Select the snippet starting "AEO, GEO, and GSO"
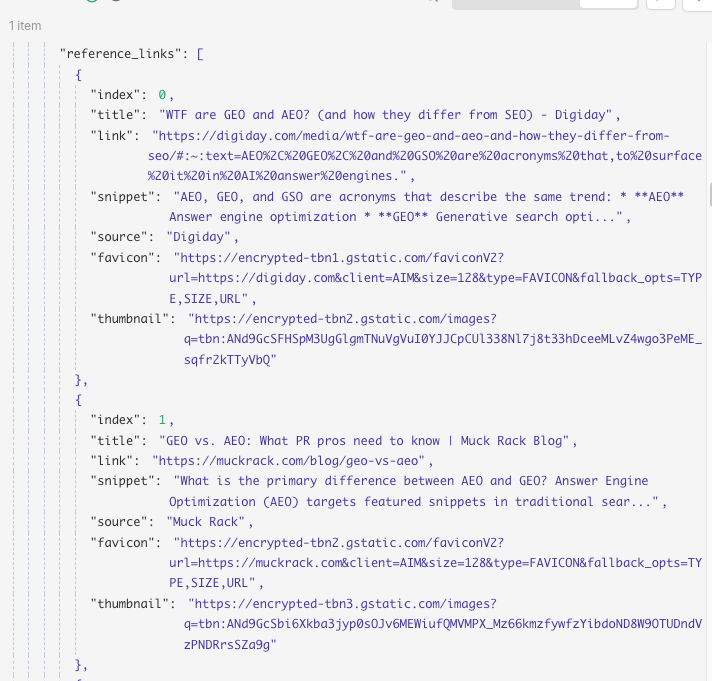The width and height of the screenshot is (712, 681). 426,207
